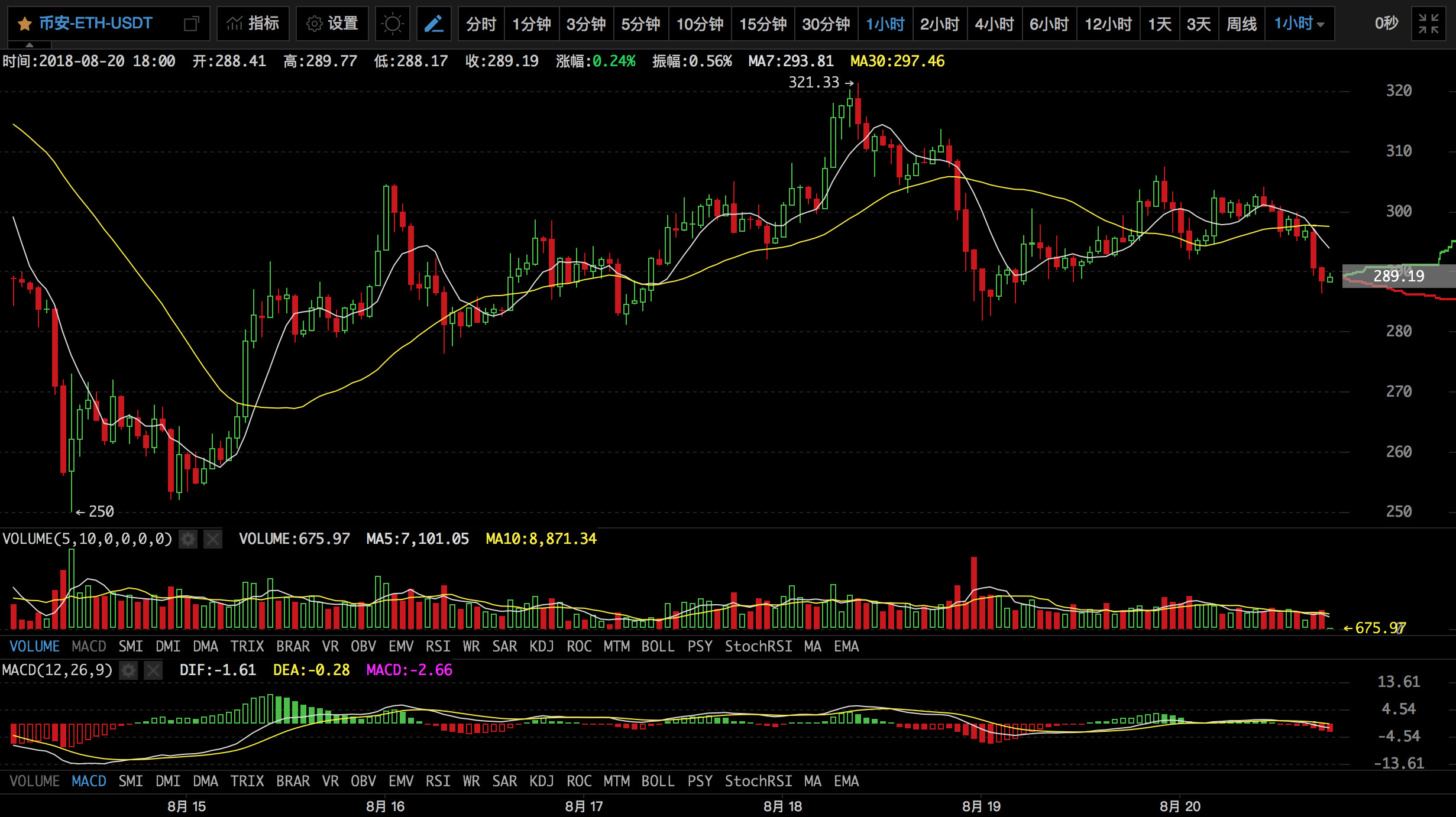
Task: Select OBV in the upper indicator row
Action: pos(363,646)
